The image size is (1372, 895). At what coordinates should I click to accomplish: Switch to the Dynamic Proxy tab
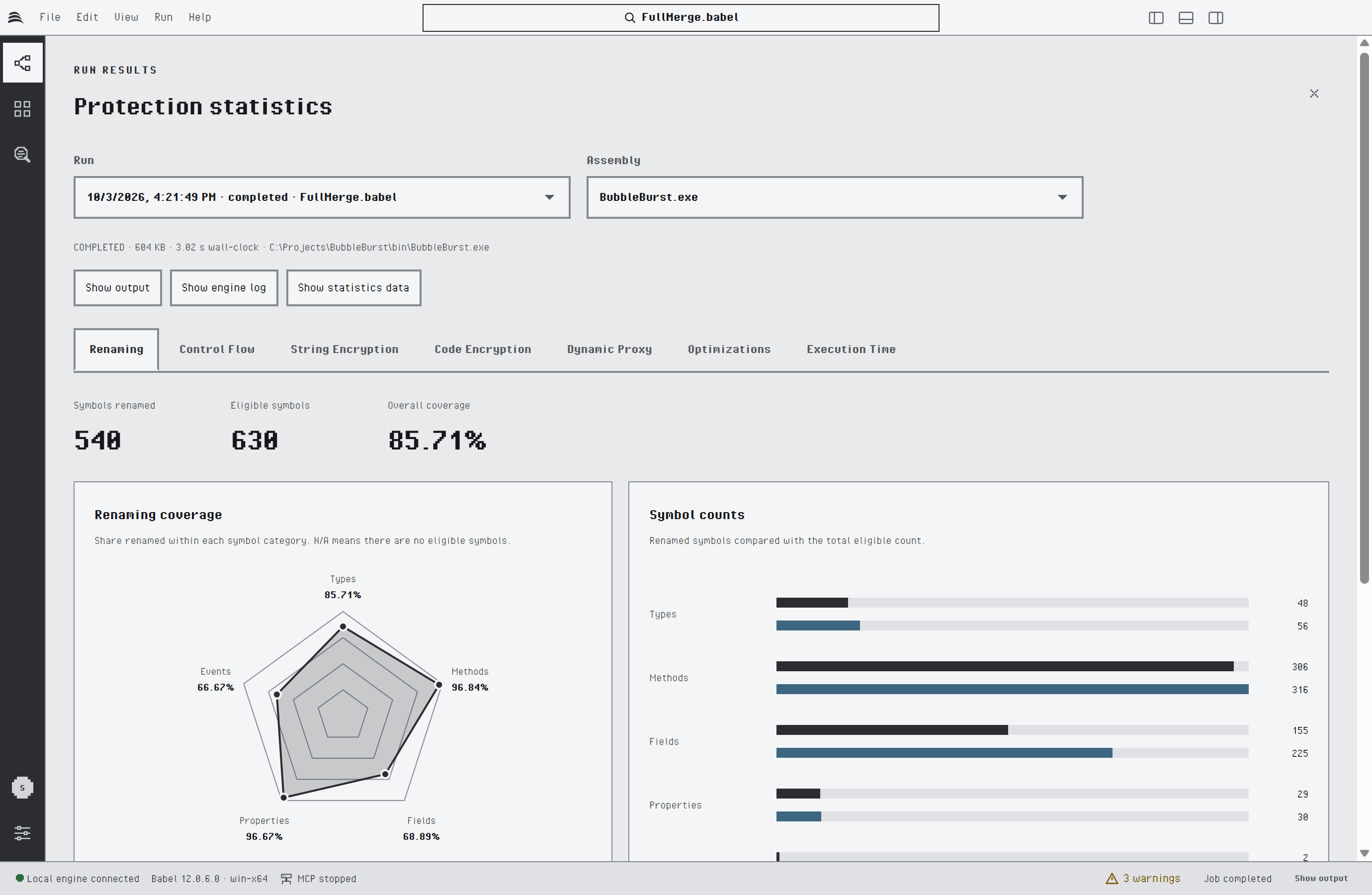coord(609,350)
